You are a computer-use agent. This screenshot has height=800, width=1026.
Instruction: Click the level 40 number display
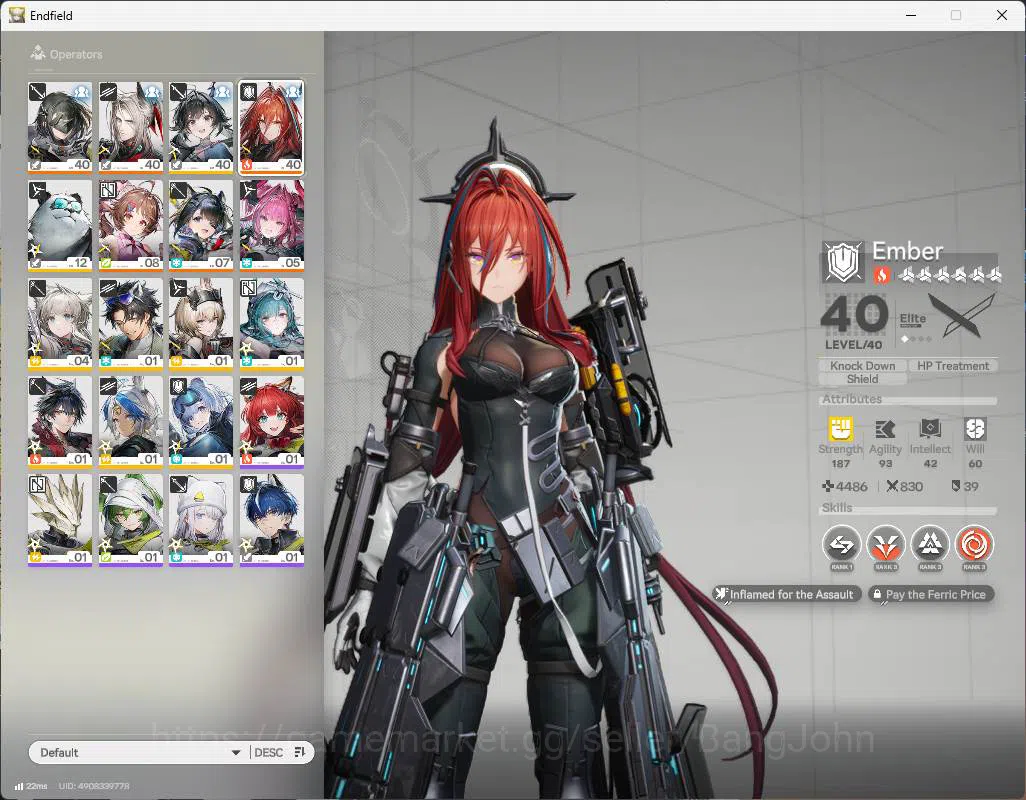[854, 315]
